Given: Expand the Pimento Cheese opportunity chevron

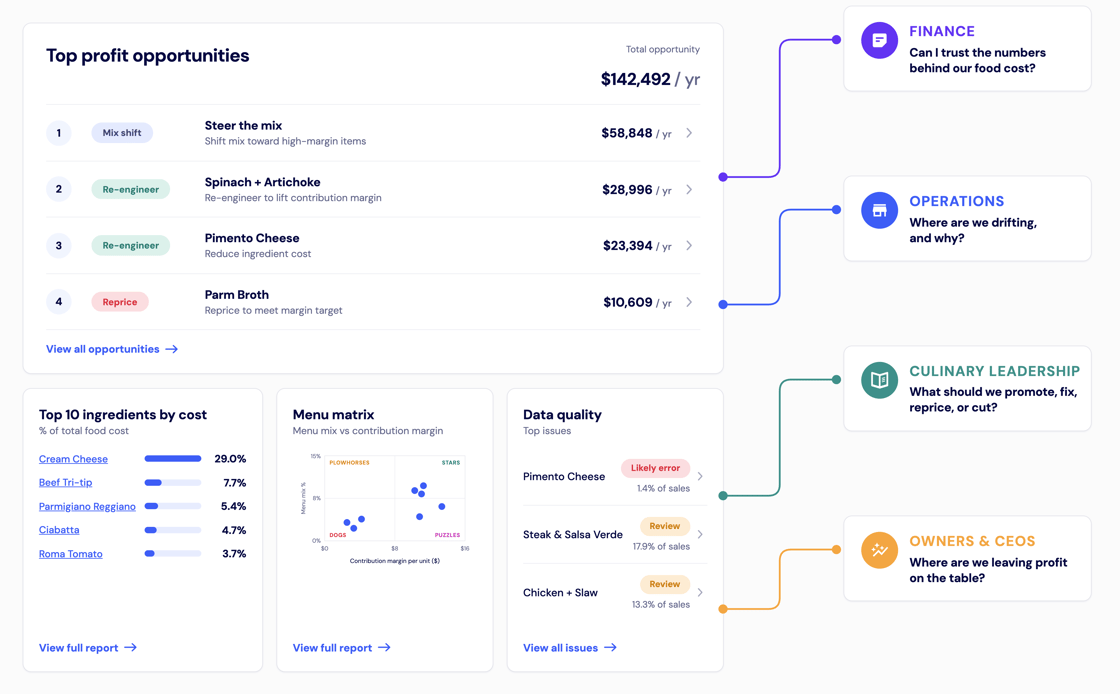Looking at the screenshot, I should click(x=689, y=246).
